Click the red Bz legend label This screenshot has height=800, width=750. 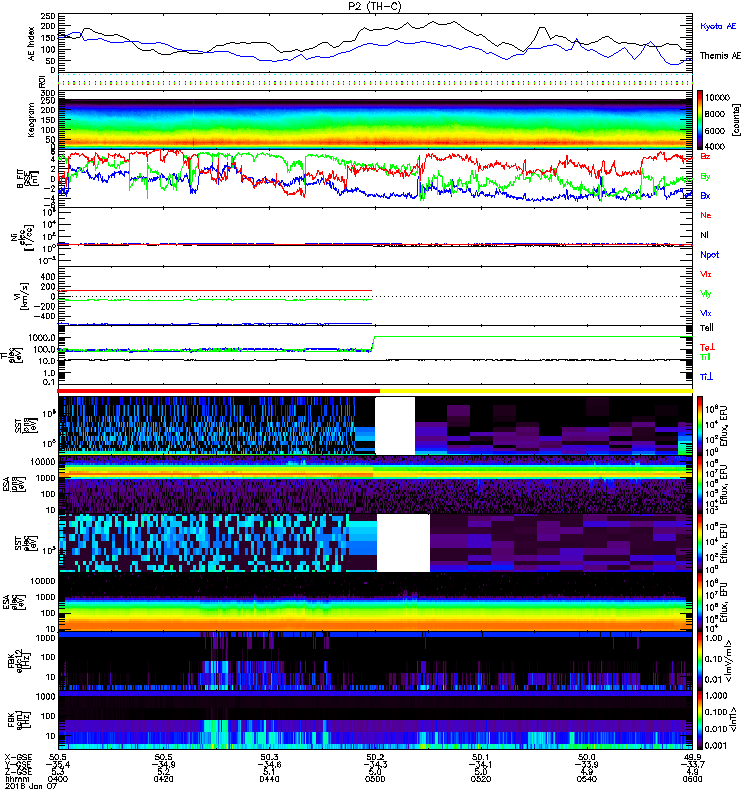point(705,157)
